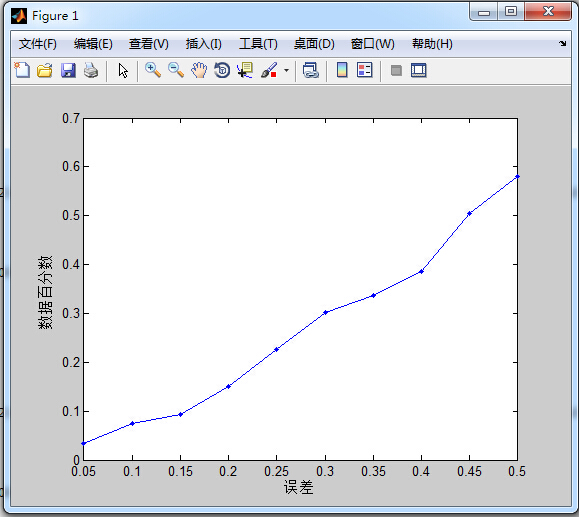Select the Pan hand tool
This screenshot has height=517, width=579.
[x=199, y=70]
